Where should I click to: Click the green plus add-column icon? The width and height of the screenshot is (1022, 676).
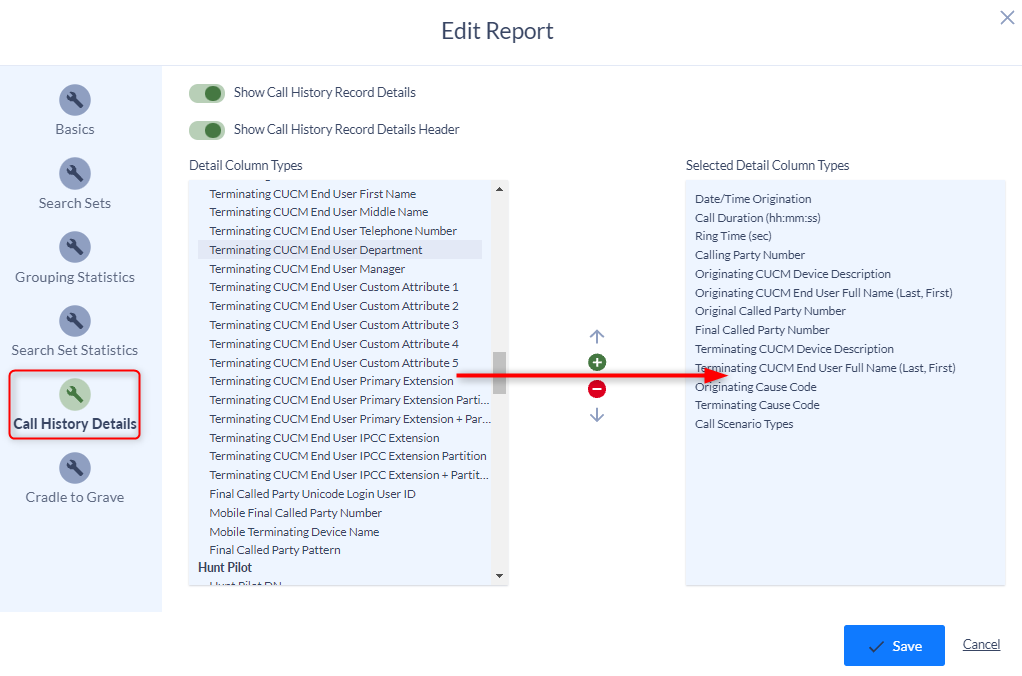(597, 362)
